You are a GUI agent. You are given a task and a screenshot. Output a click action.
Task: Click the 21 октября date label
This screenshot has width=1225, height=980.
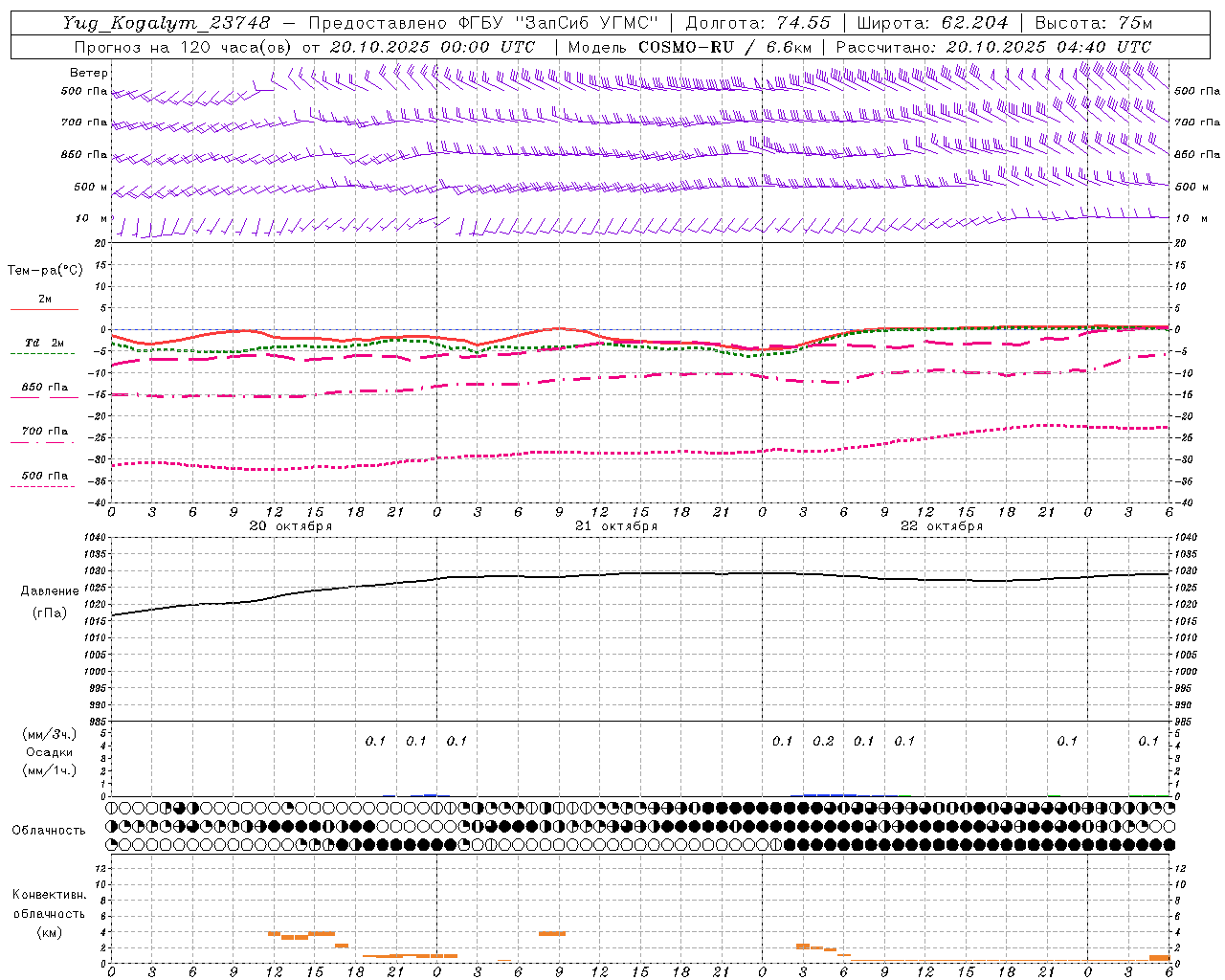pyautogui.click(x=616, y=526)
